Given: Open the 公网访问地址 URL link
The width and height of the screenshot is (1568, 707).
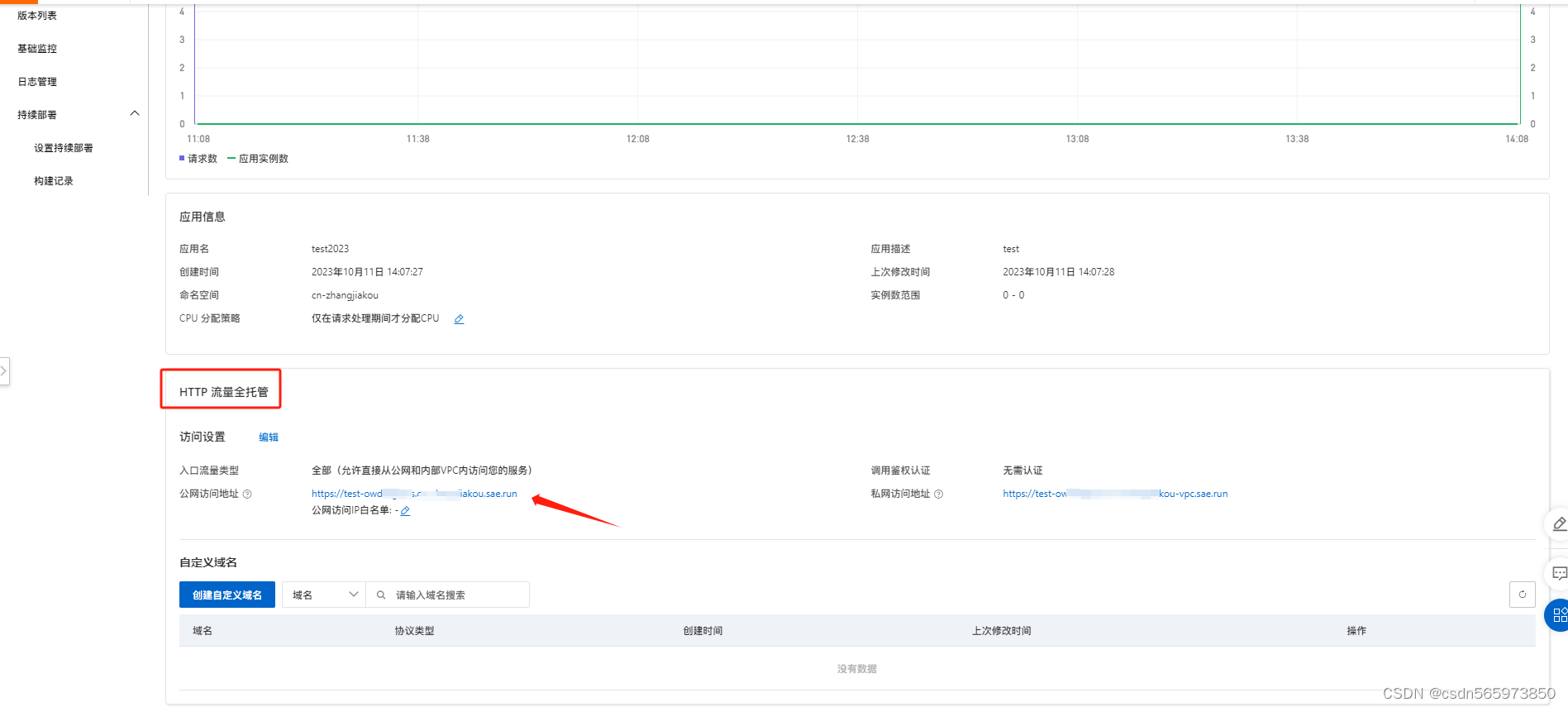Looking at the screenshot, I should click(x=414, y=494).
